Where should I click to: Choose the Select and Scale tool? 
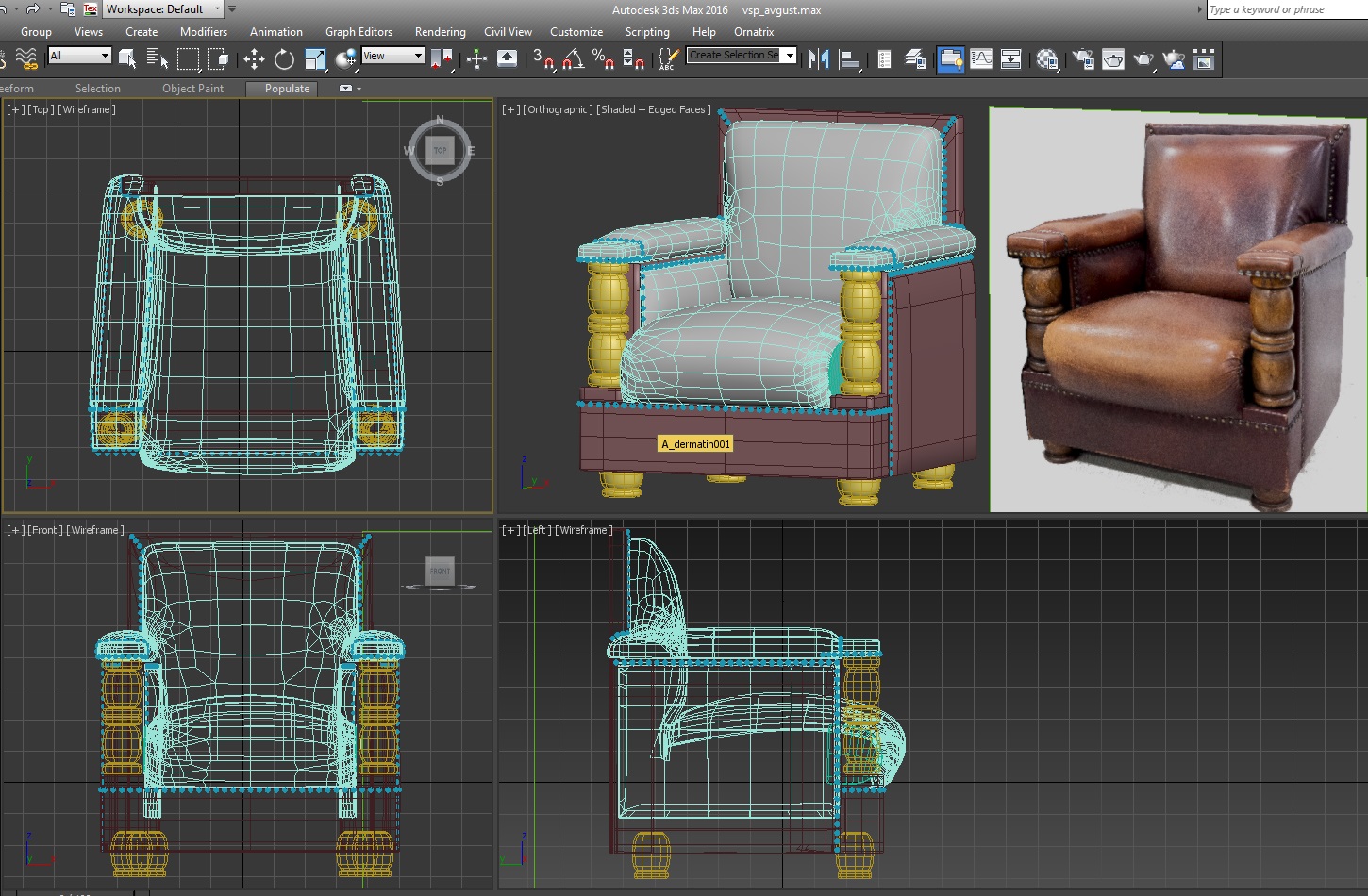(x=315, y=59)
